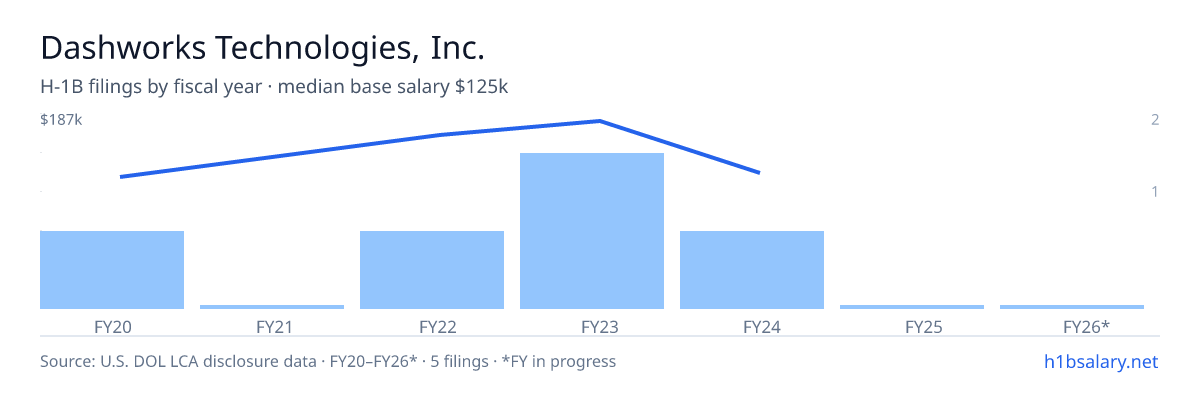Click the $187k salary axis label
Screen dimensions: 1200x400
pos(61,120)
